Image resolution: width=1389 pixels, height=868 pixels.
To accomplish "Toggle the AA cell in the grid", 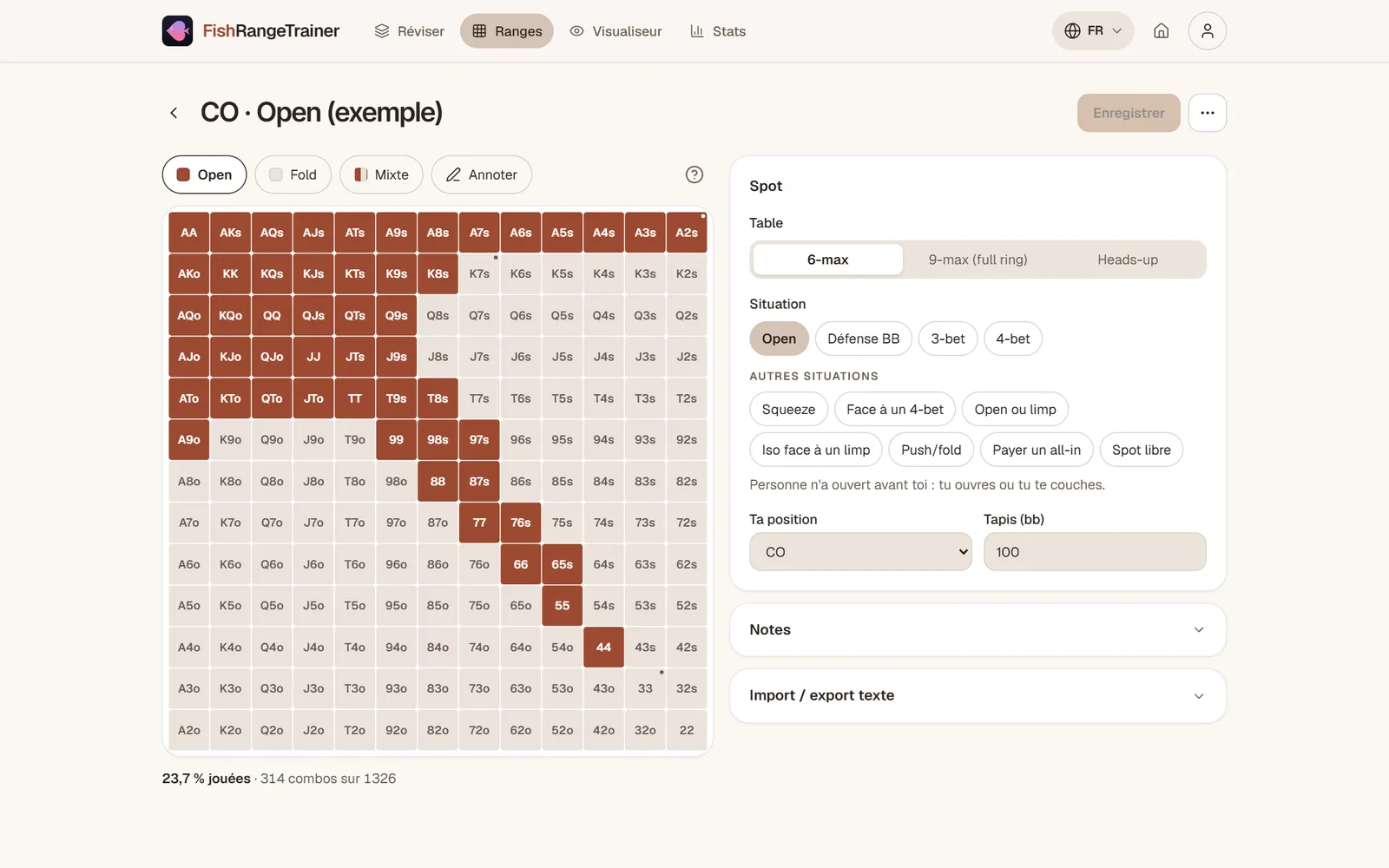I will (x=188, y=233).
